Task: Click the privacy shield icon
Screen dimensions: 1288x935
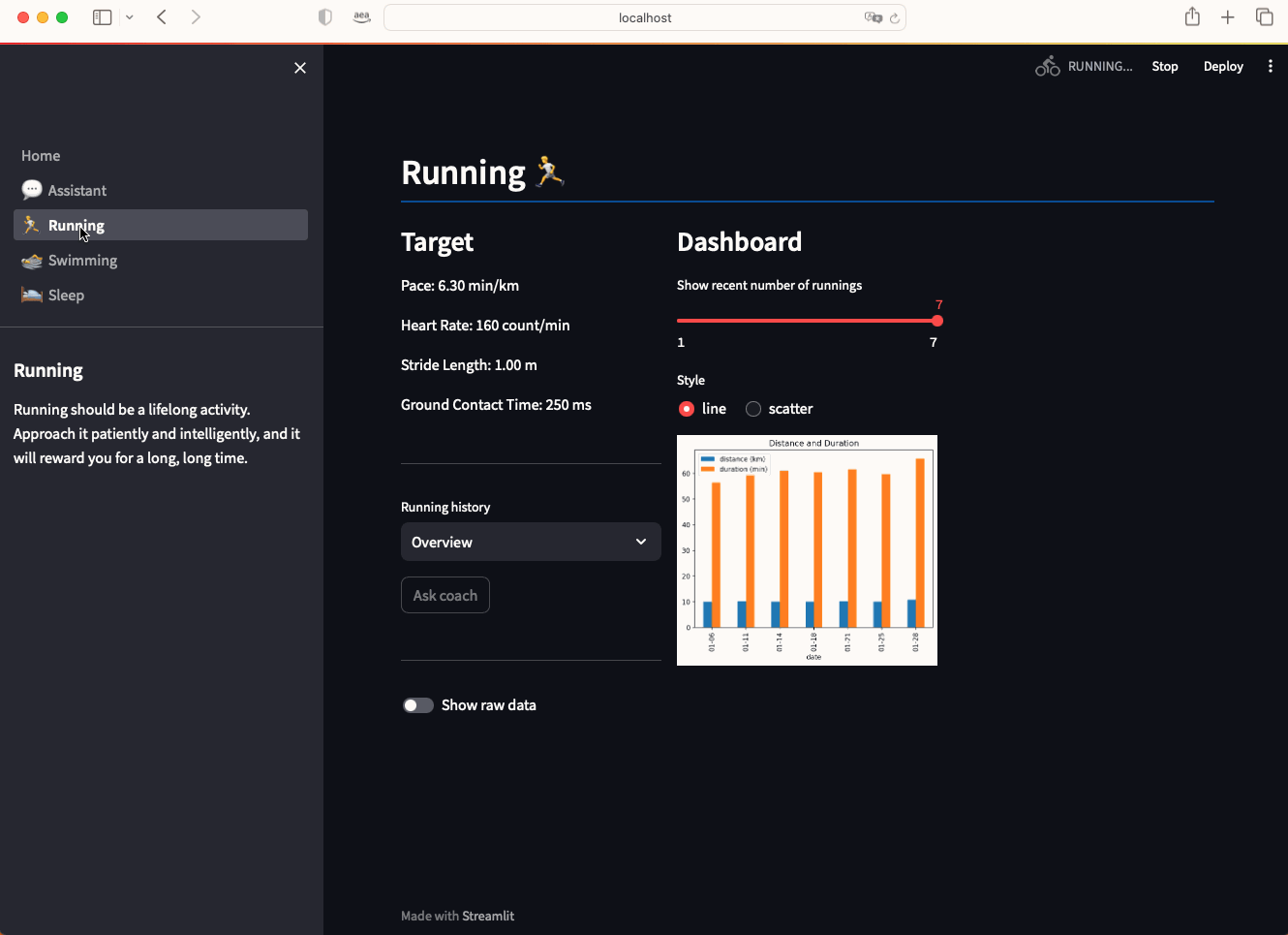Action: [x=325, y=17]
